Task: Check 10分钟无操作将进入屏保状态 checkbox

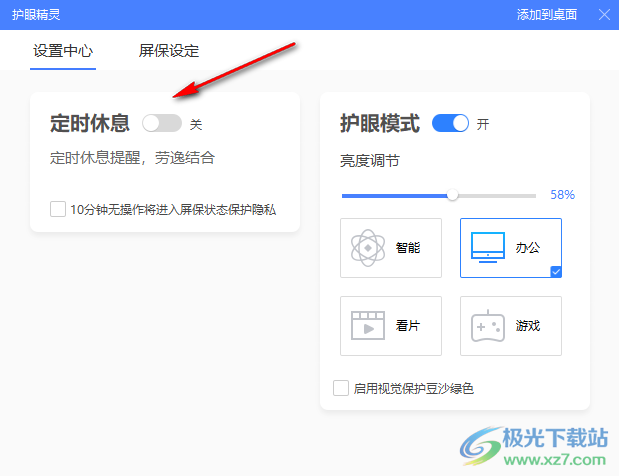Action: [x=58, y=209]
